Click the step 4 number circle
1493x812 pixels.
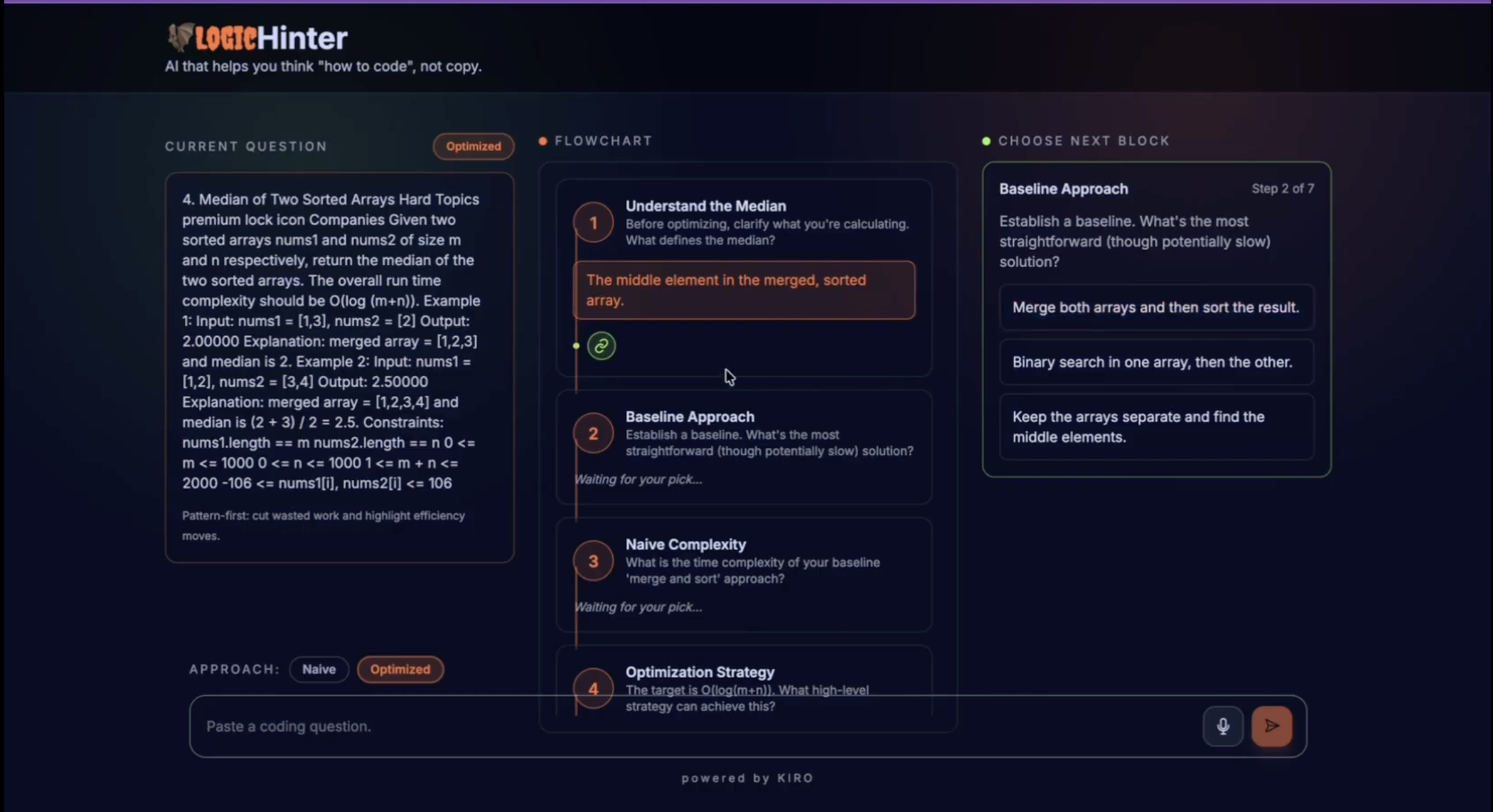pos(593,689)
